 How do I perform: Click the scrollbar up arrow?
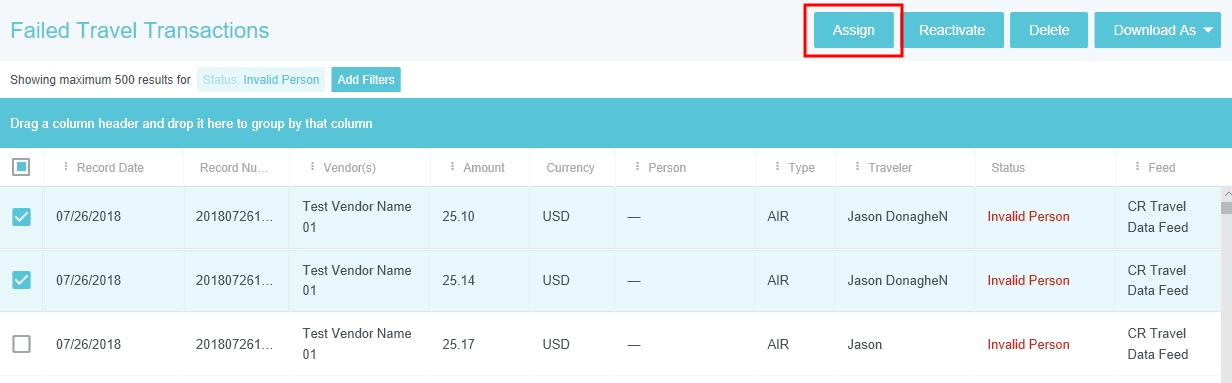[x=1226, y=193]
